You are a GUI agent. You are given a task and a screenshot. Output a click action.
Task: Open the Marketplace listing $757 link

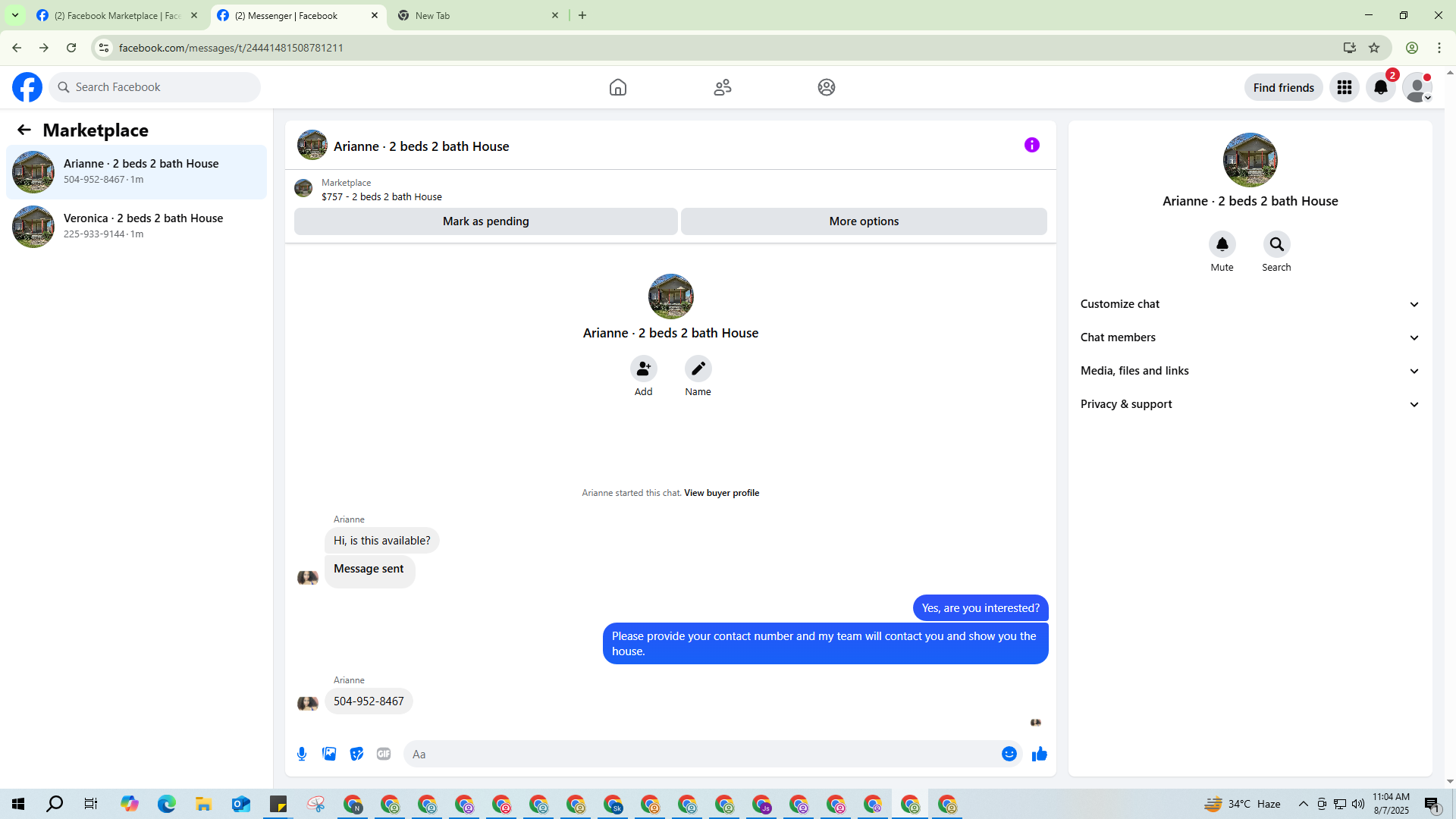381,196
